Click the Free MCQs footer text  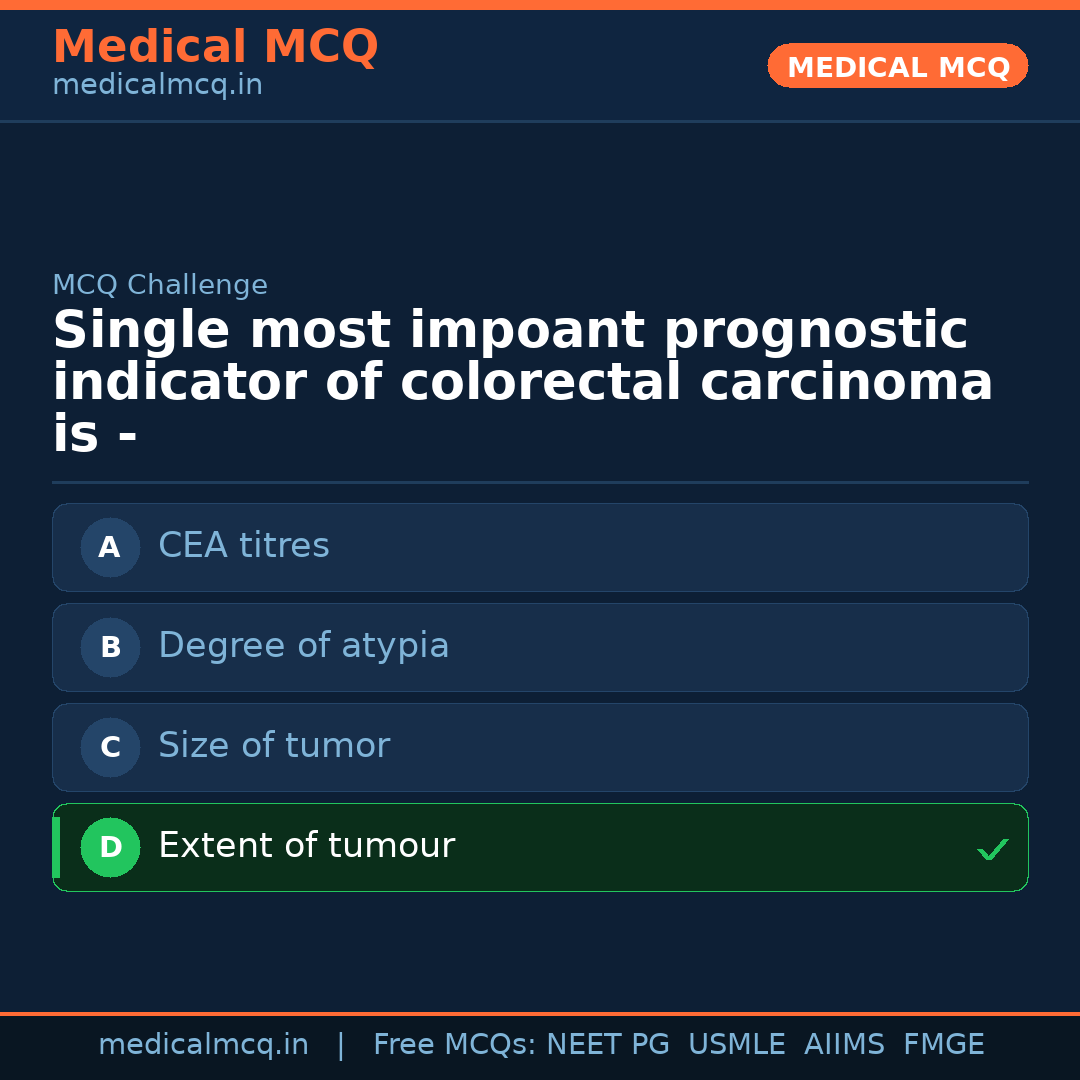pyautogui.click(x=455, y=1045)
